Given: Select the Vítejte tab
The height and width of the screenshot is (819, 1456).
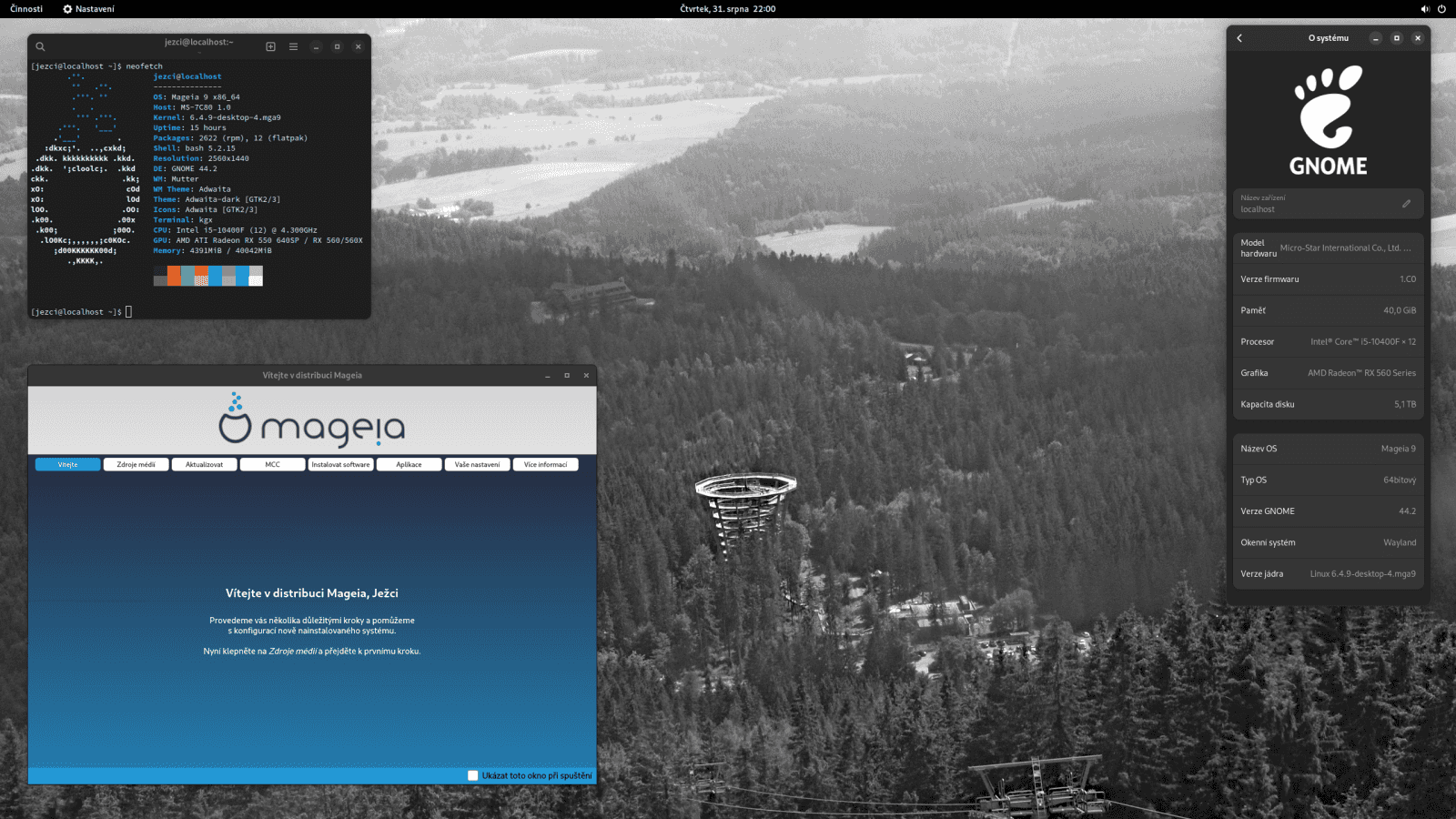Looking at the screenshot, I should click(68, 464).
